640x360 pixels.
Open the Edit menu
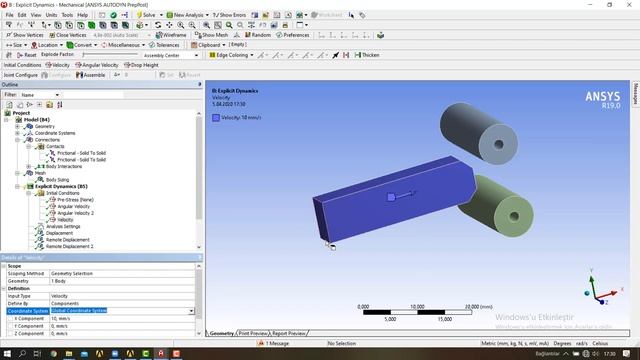tap(22, 15)
